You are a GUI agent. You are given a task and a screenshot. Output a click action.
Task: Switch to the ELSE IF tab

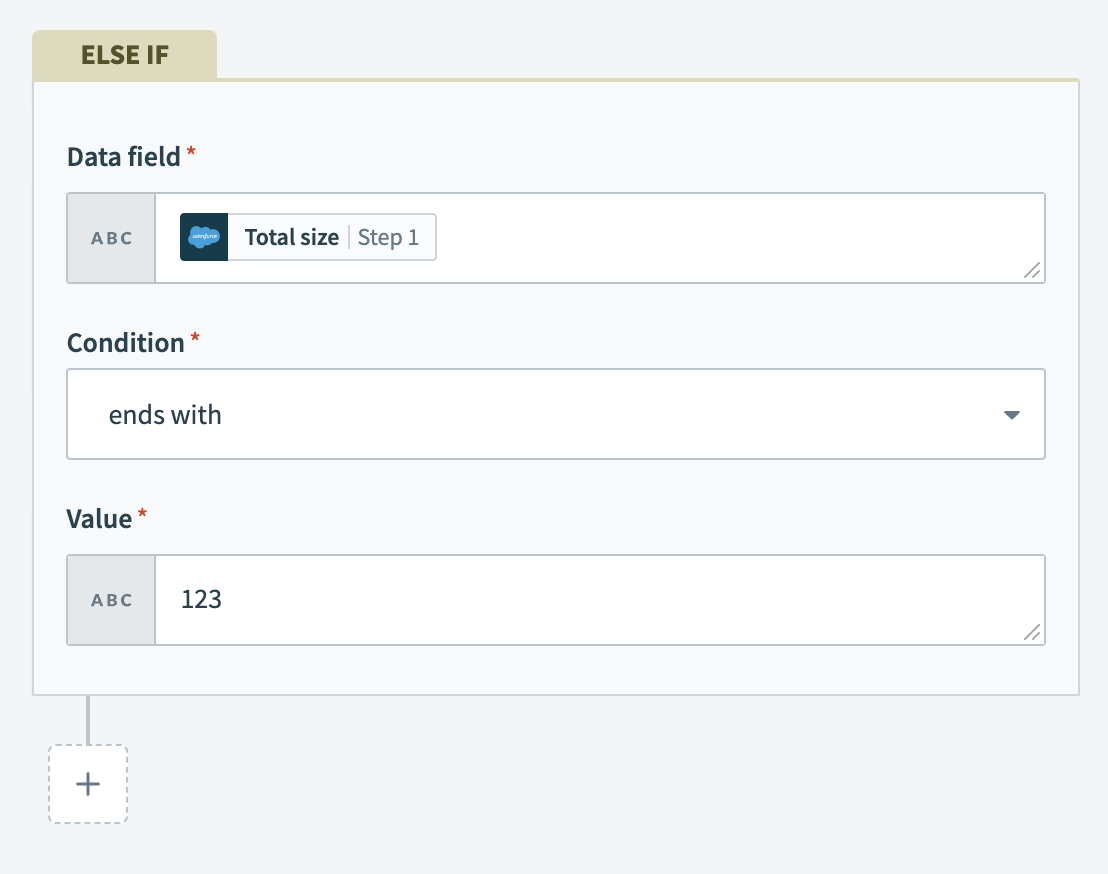(x=124, y=55)
